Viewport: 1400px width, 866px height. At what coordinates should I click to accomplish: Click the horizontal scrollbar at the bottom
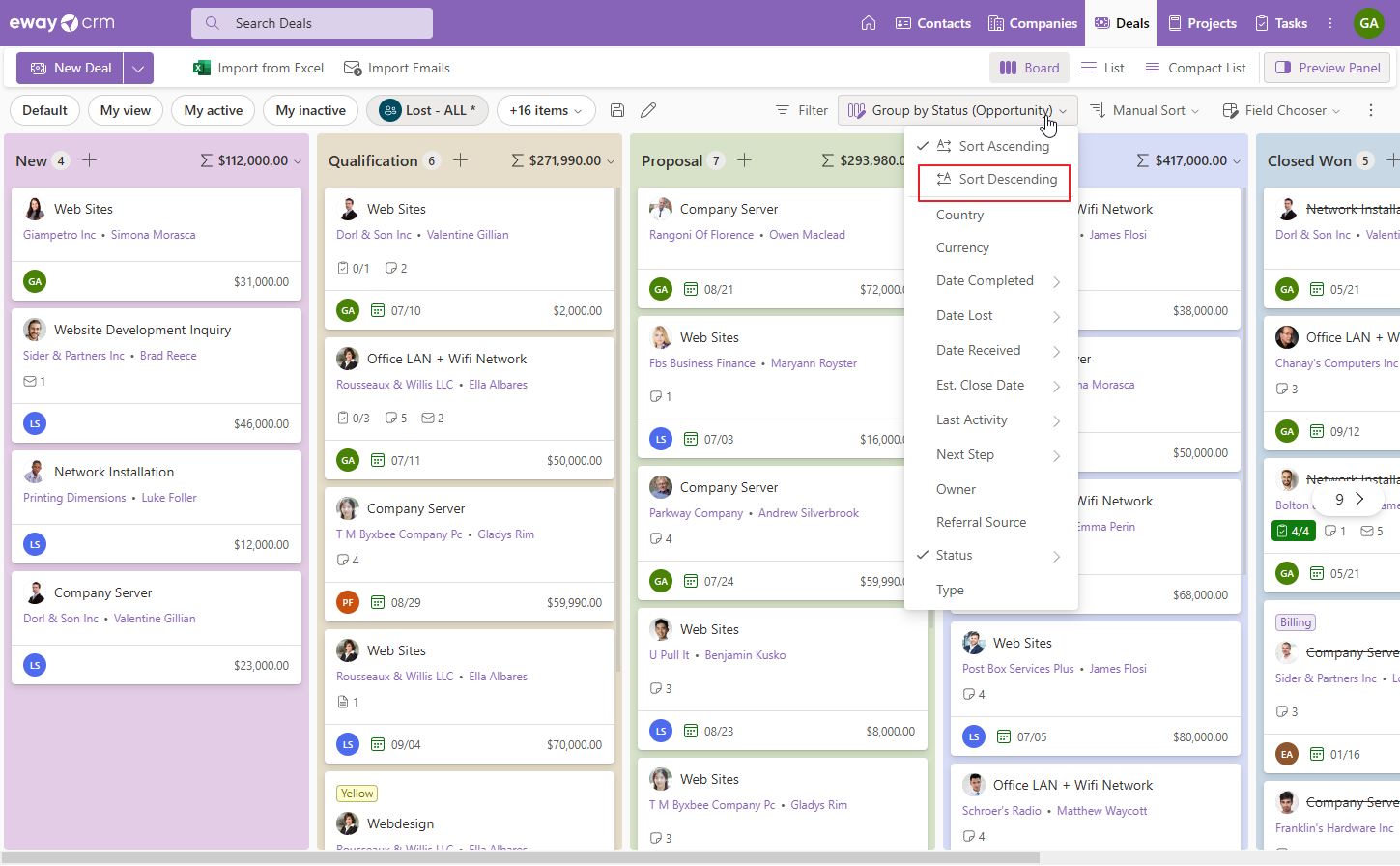[520, 857]
